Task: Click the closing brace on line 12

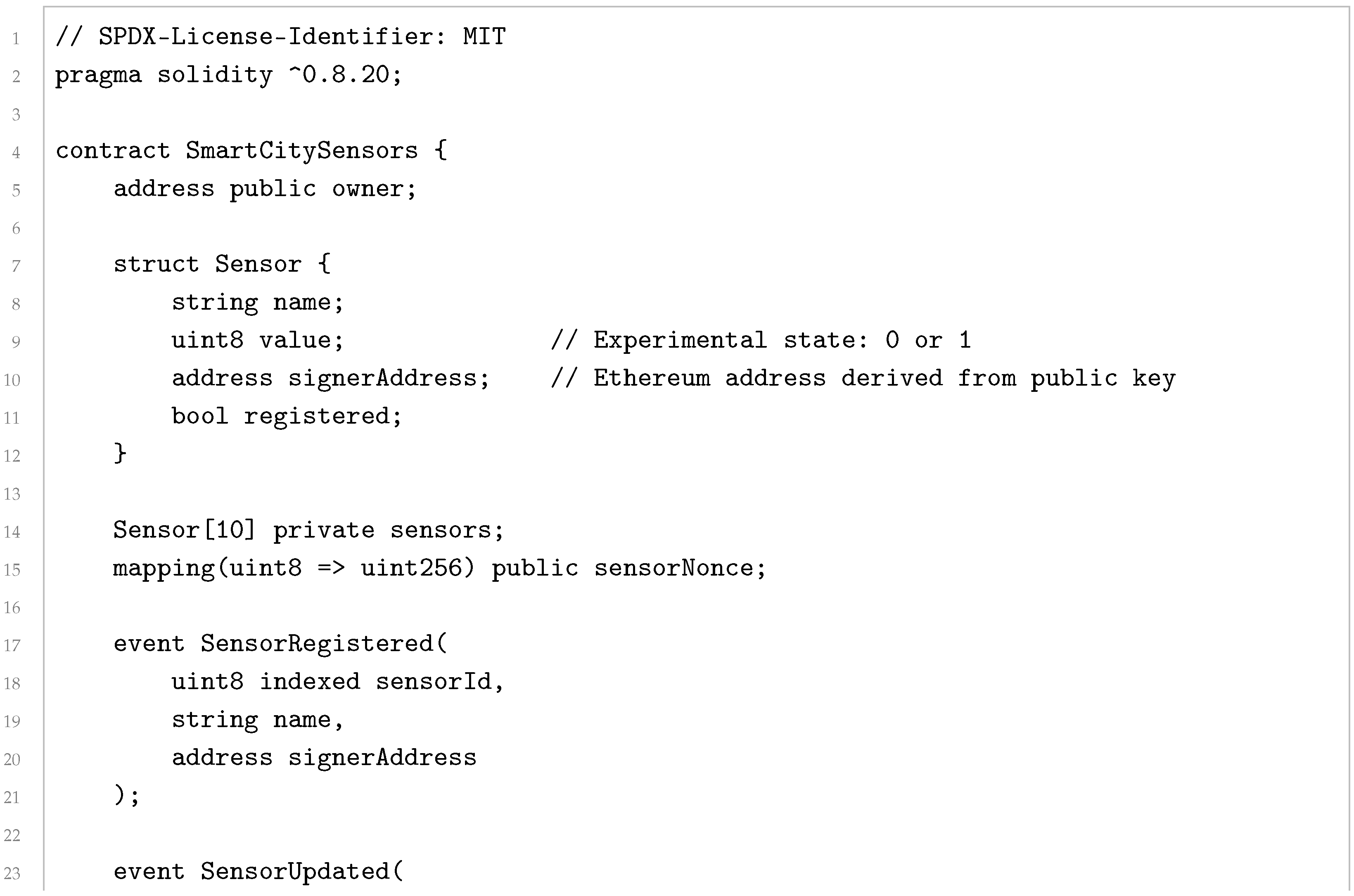Action: pos(120,453)
